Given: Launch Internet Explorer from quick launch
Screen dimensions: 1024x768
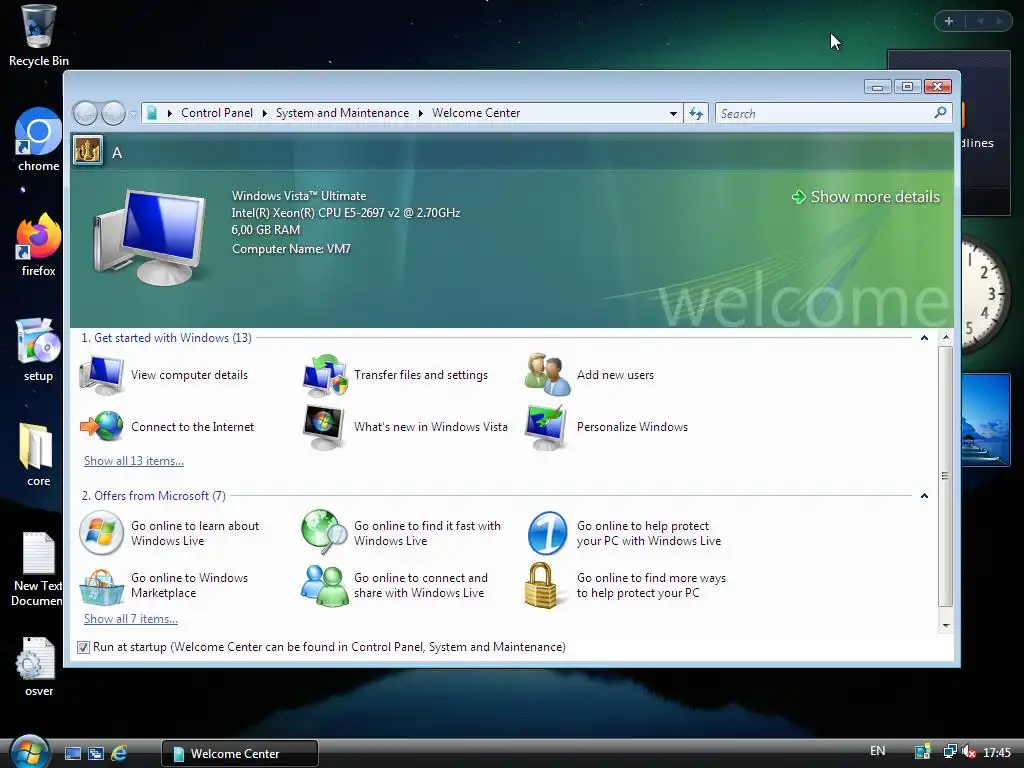Looking at the screenshot, I should pyautogui.click(x=119, y=754).
